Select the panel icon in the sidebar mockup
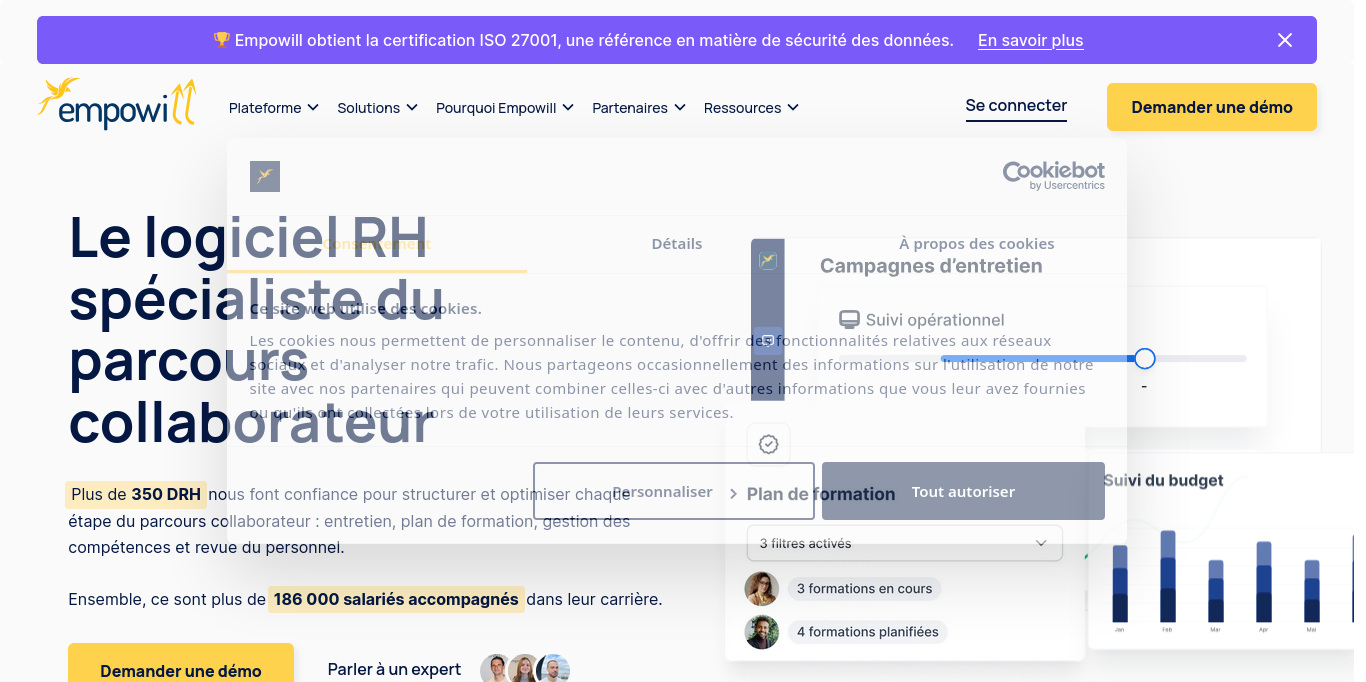Screen dimensions: 1366x682 tap(768, 338)
